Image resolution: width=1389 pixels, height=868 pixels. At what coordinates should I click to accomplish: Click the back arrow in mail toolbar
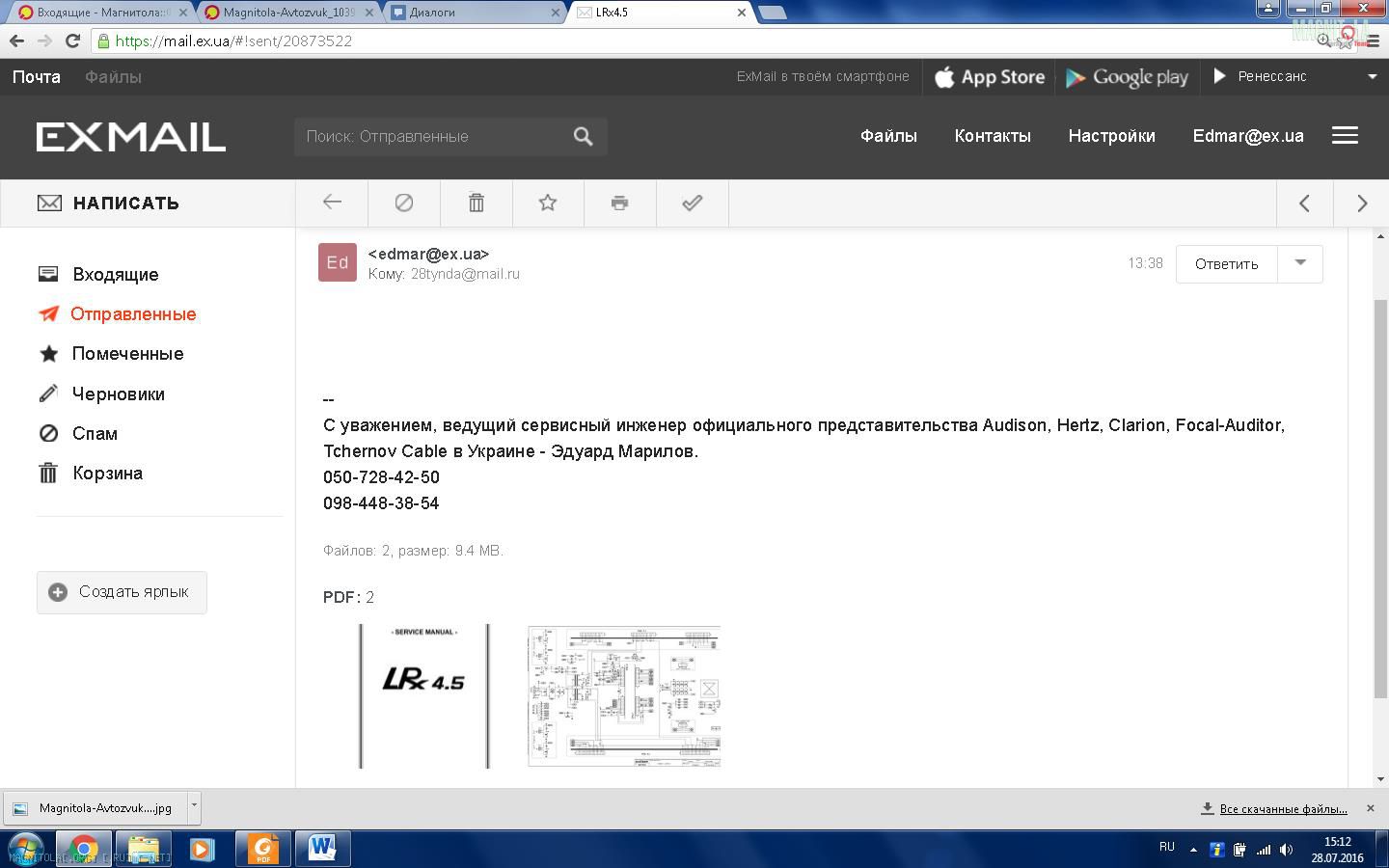tap(332, 203)
